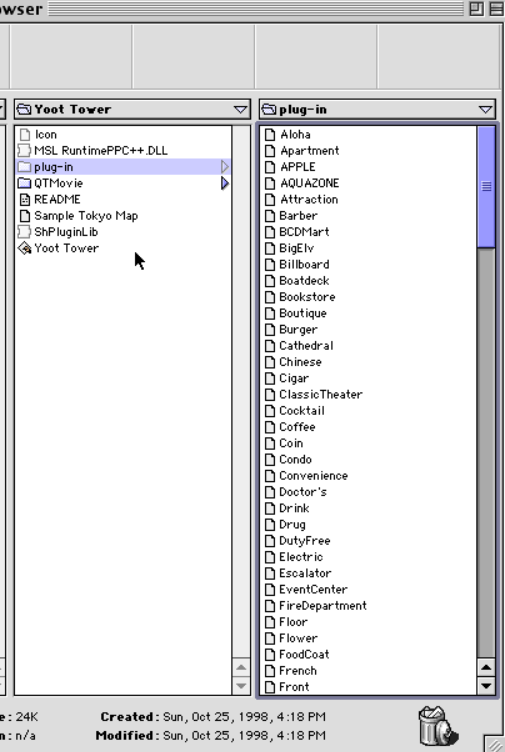Click the Sample Tokyo Map file icon
The image size is (505, 752).
25,215
